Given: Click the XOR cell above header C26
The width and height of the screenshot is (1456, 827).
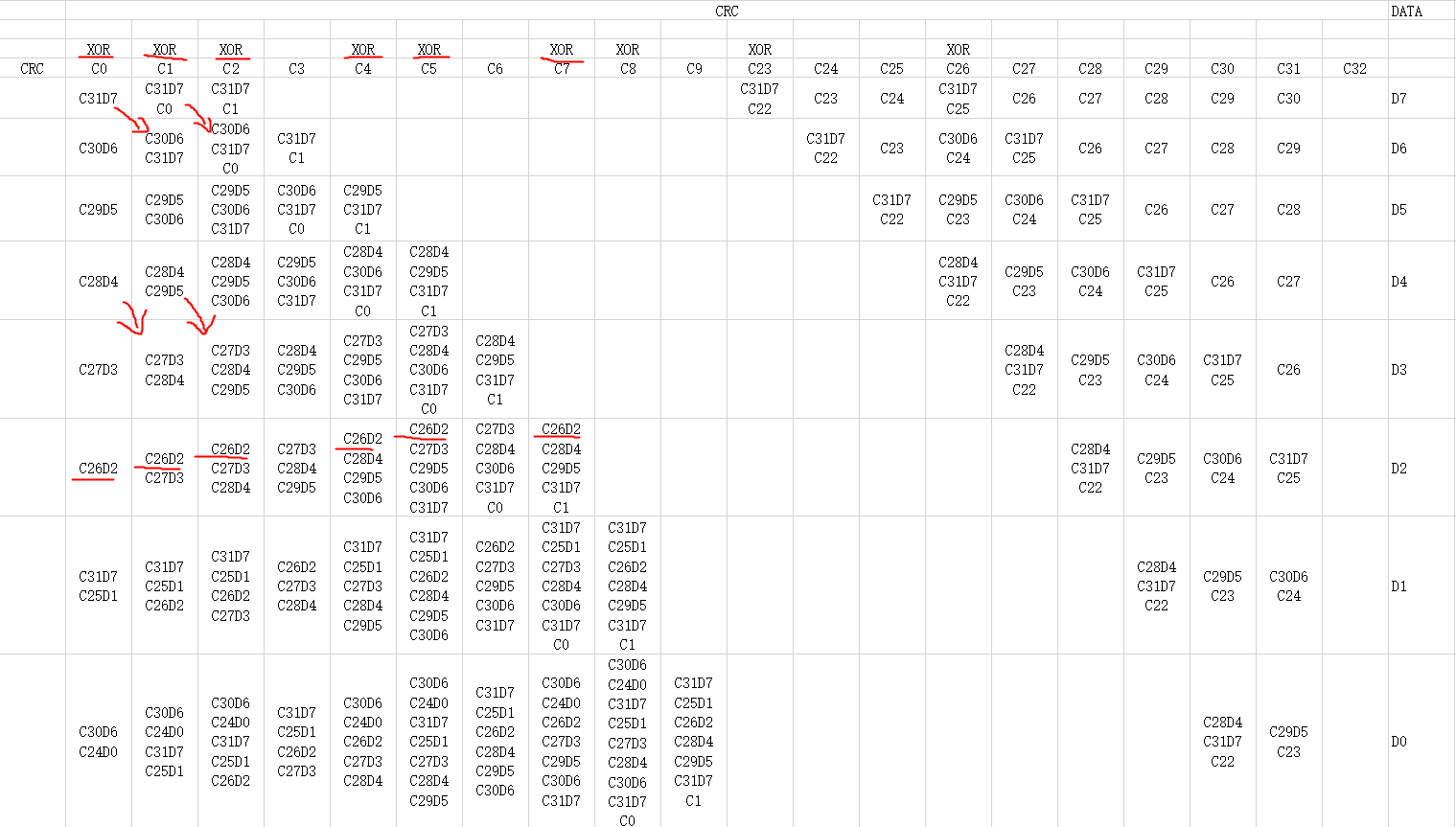Looking at the screenshot, I should pyautogui.click(x=959, y=49).
